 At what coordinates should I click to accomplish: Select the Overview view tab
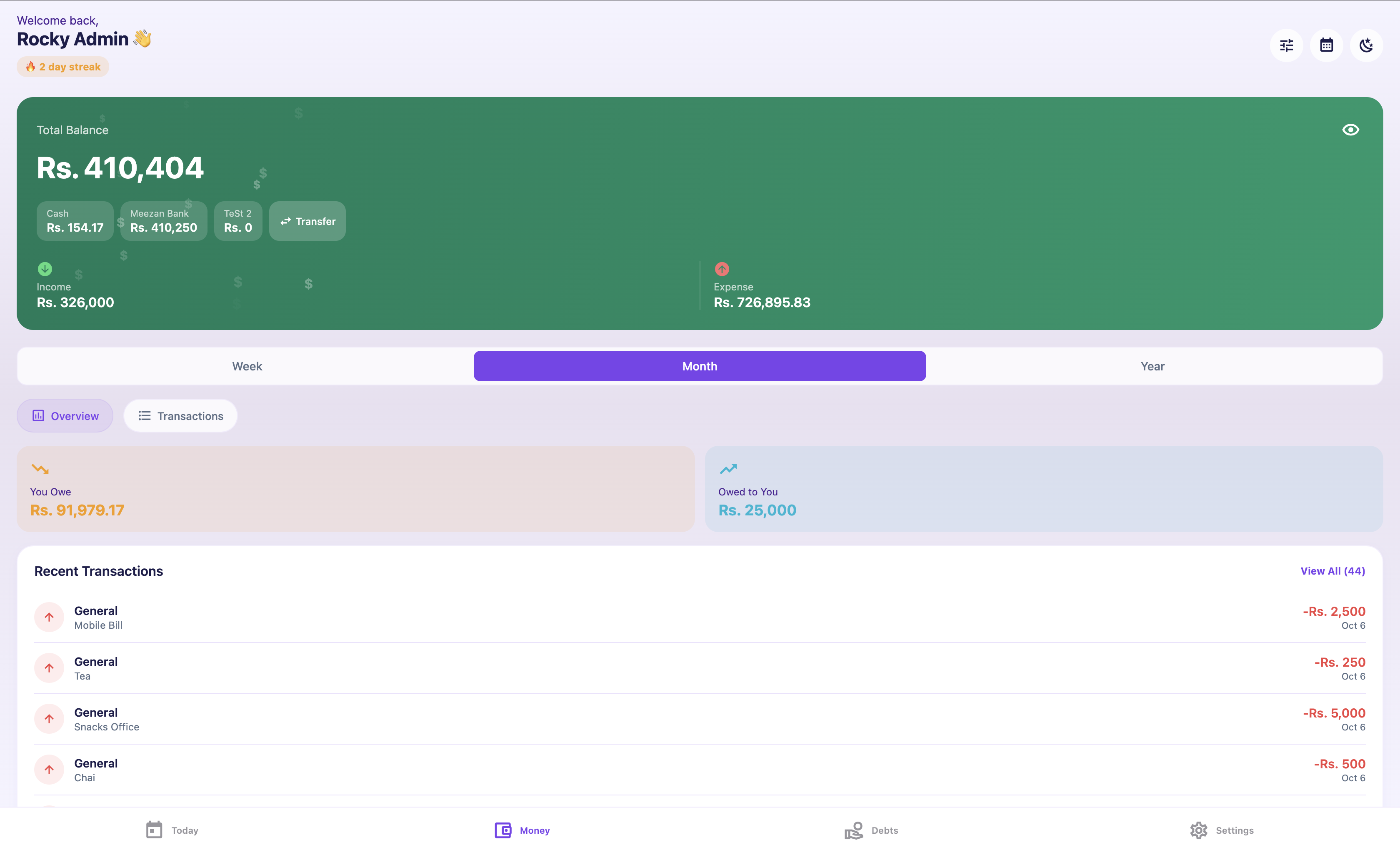65,416
